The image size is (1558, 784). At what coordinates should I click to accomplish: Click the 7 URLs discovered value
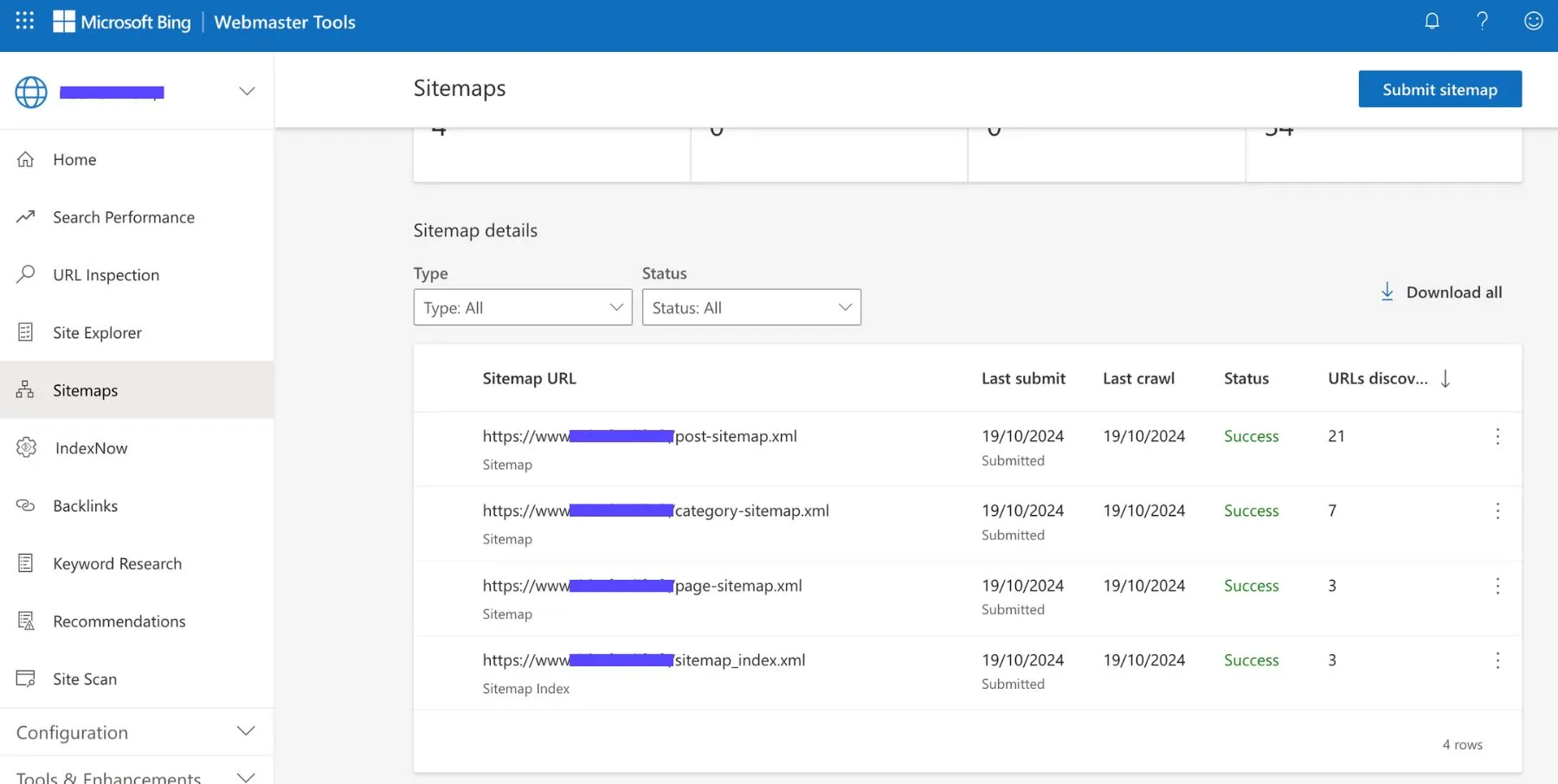coord(1332,511)
